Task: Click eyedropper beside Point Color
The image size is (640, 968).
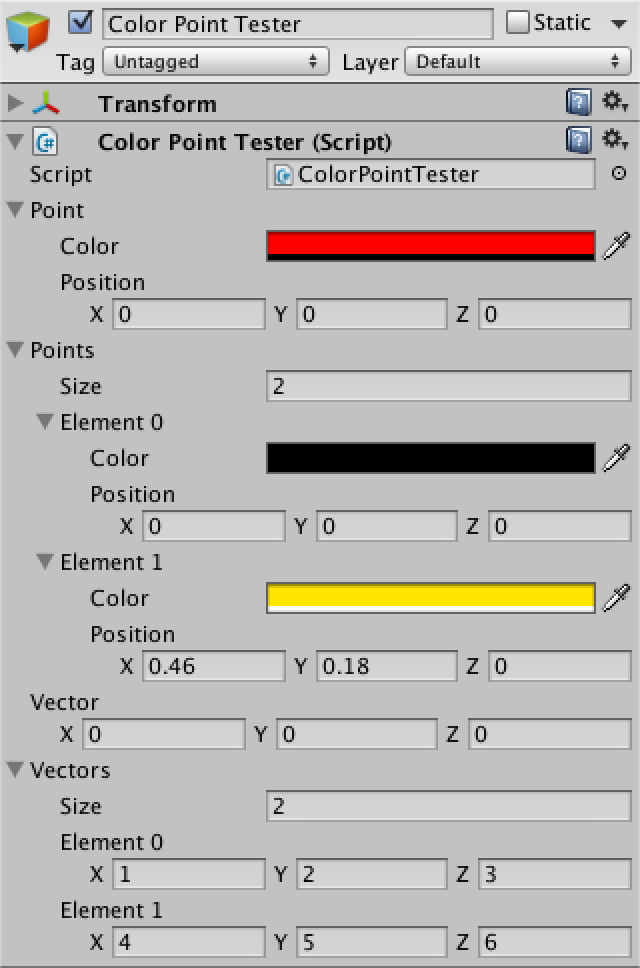Action: click(617, 246)
